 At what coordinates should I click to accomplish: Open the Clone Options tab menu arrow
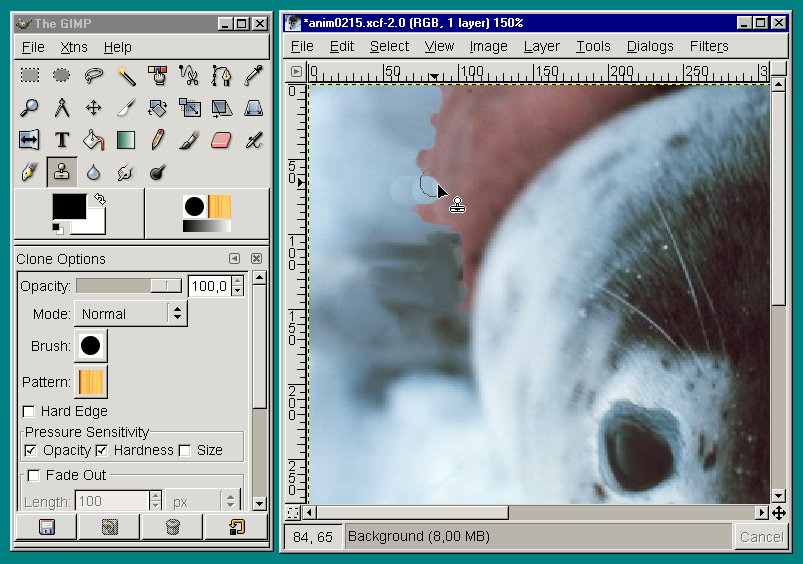pyautogui.click(x=235, y=259)
